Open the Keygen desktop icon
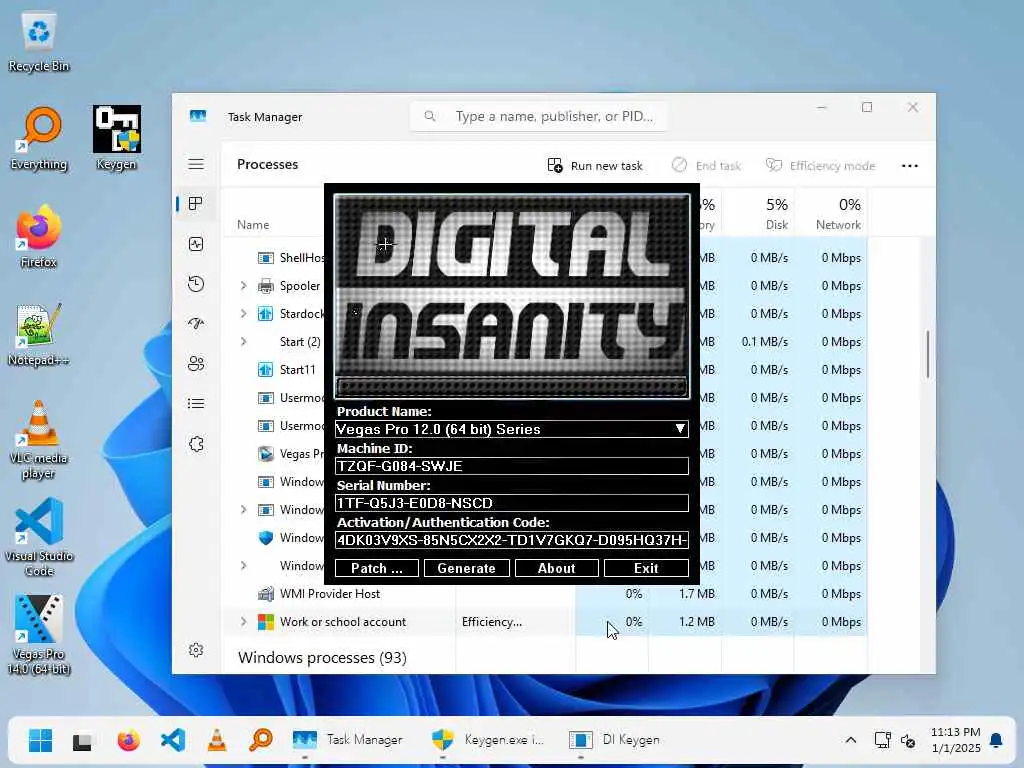Viewport: 1024px width, 768px height. tap(116, 138)
